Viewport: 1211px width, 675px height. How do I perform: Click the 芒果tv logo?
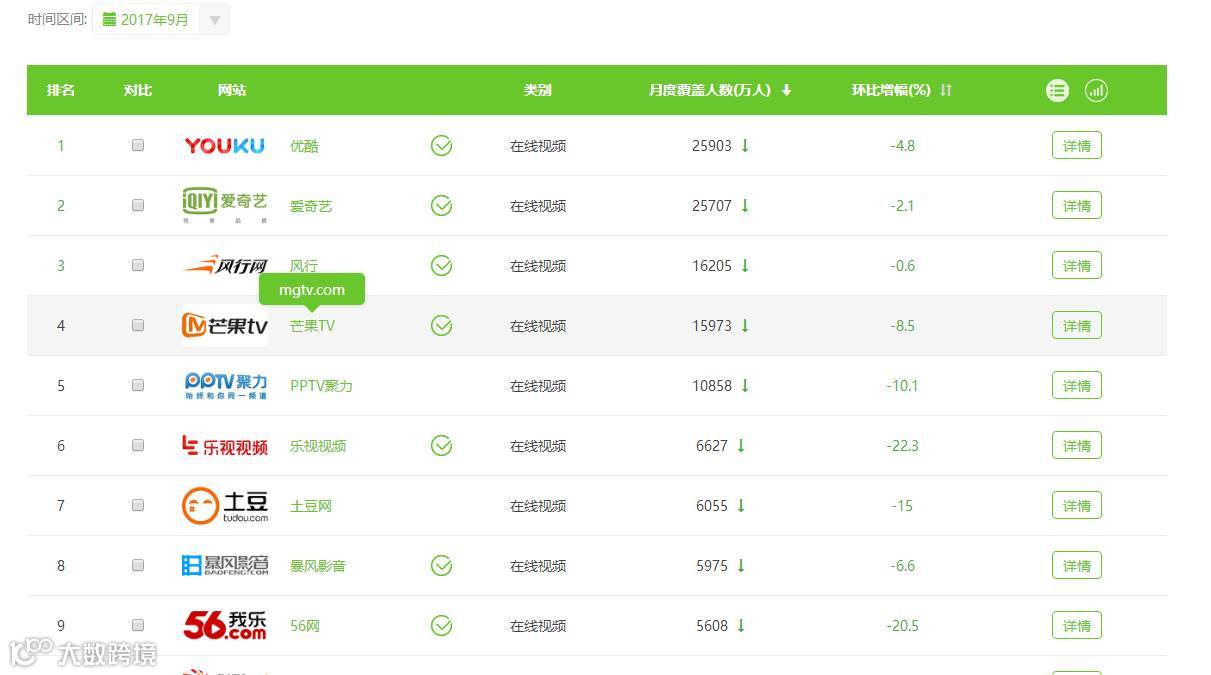(x=225, y=326)
